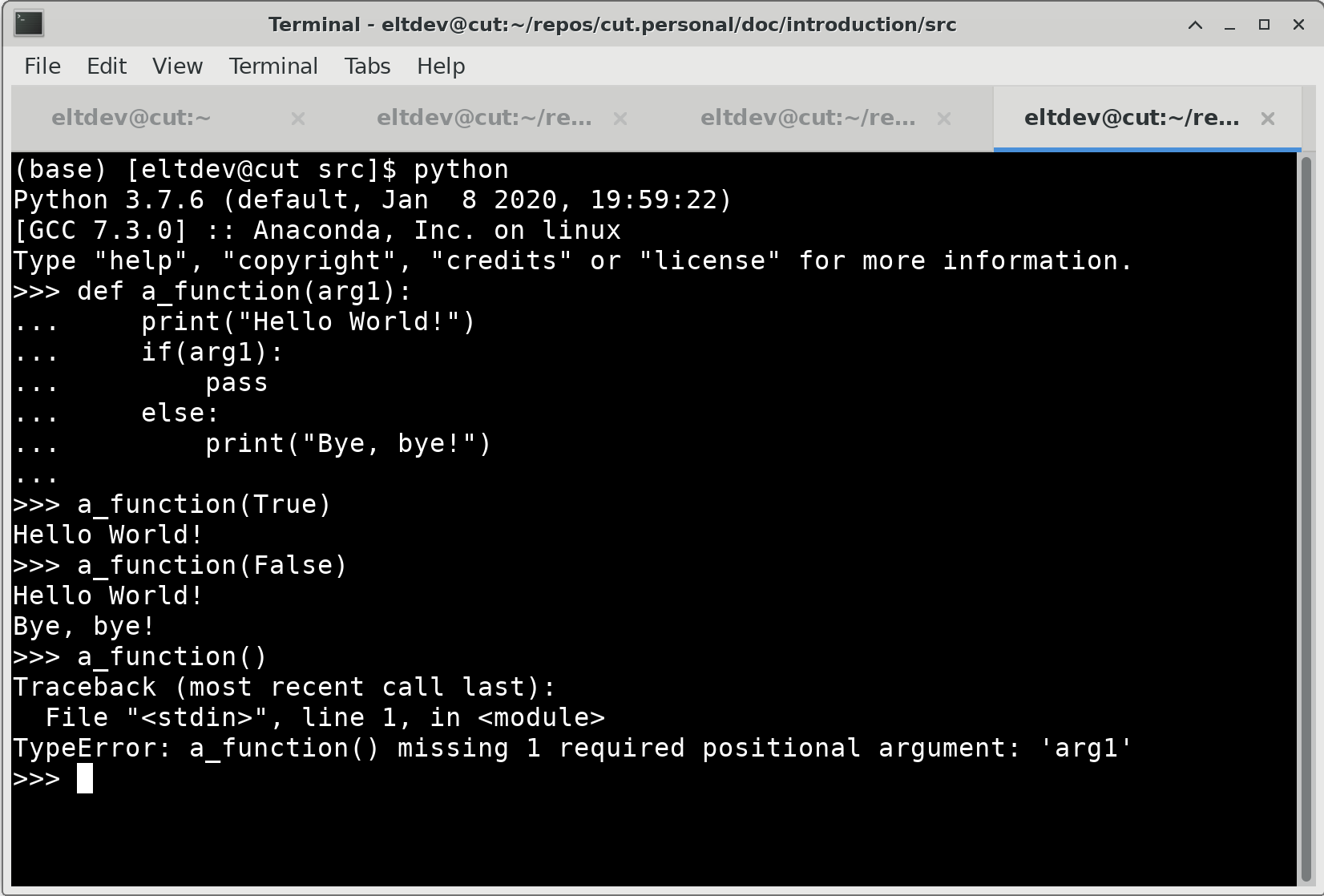The image size is (1324, 896).
Task: Click inside the terminal output area
Action: pos(641,481)
